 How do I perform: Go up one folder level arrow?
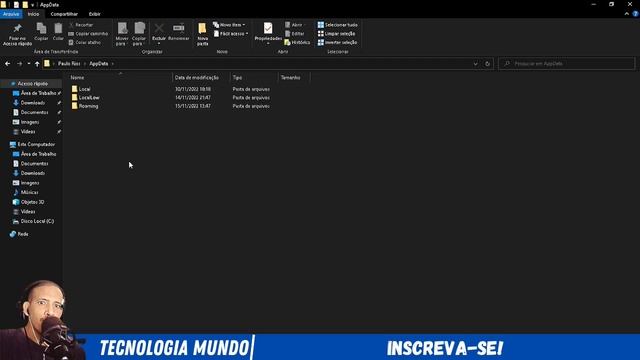click(37, 64)
